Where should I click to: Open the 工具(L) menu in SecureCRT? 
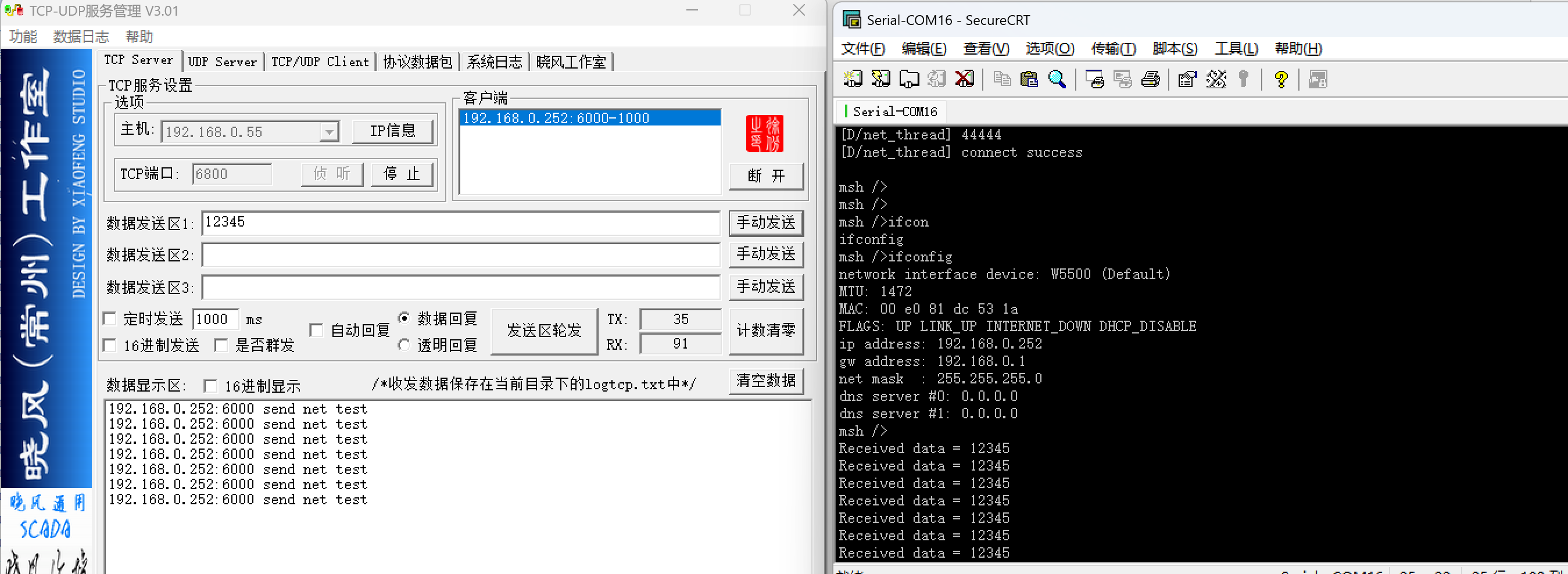coord(1236,49)
